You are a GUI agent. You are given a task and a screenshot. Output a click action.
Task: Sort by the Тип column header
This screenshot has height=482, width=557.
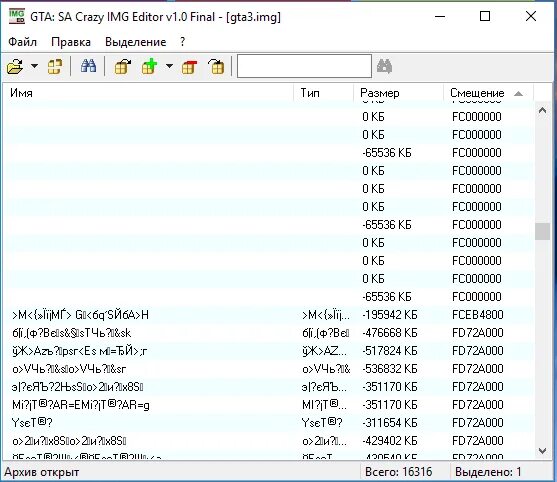[x=323, y=93]
